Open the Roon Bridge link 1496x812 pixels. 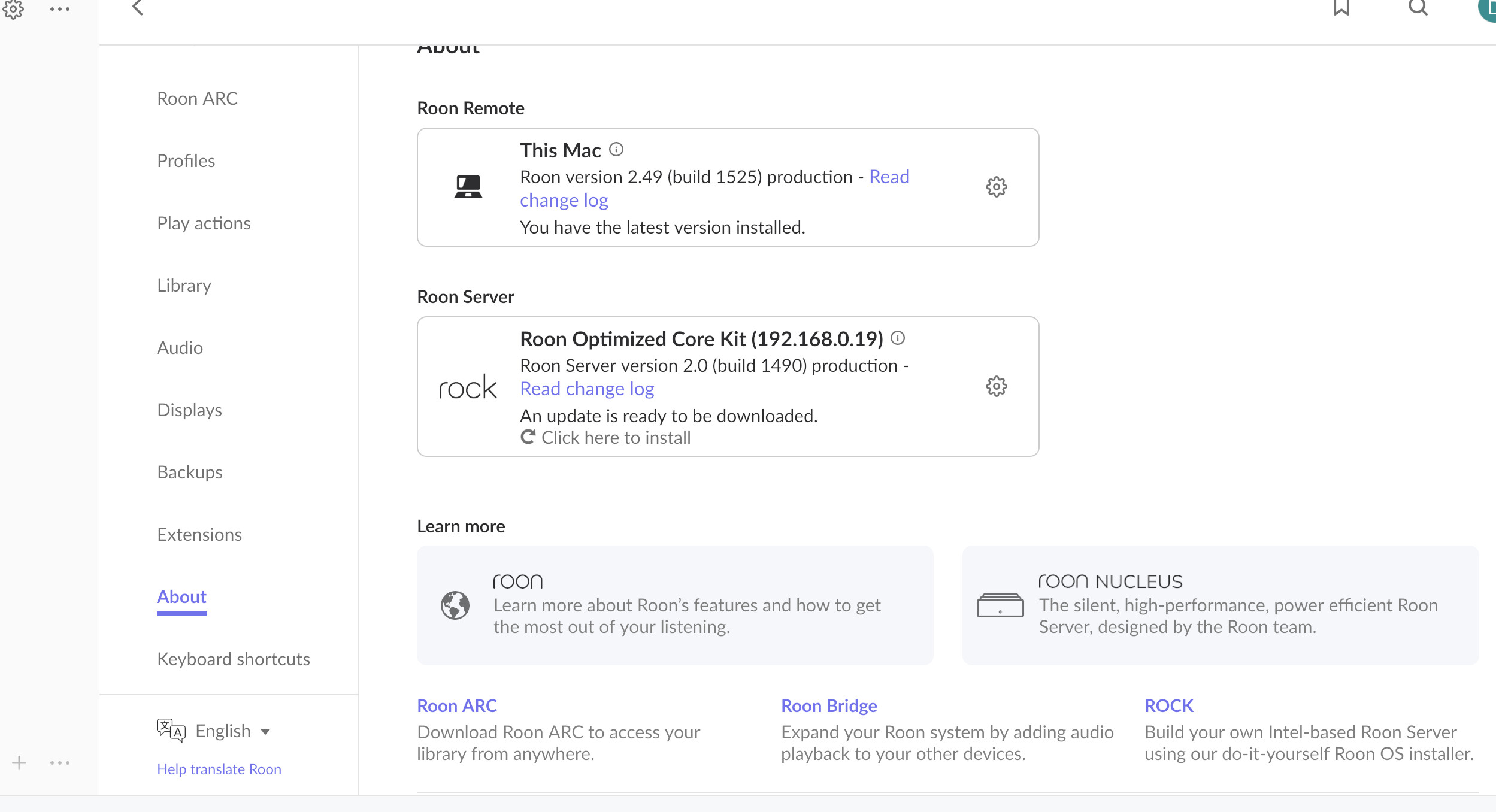829,705
